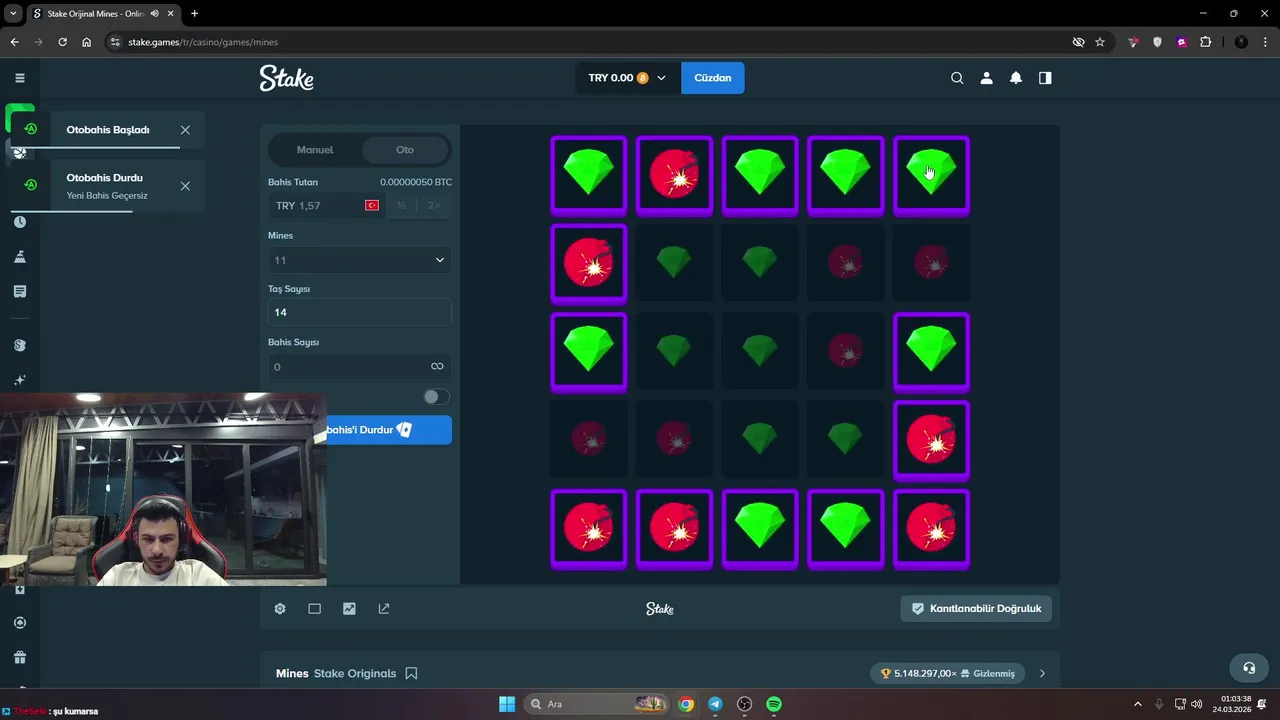Reload the page

tap(62, 42)
